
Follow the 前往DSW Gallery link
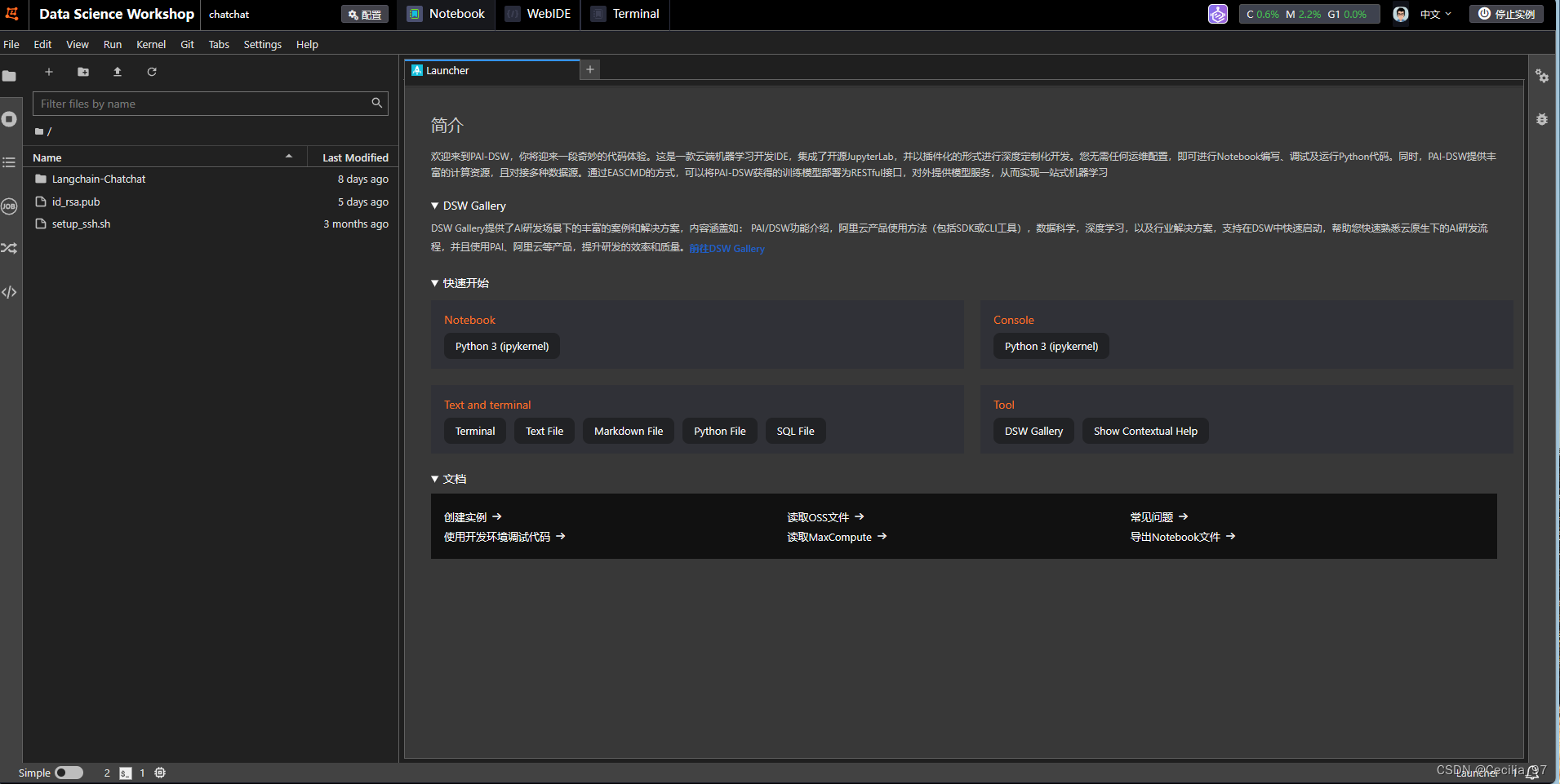tap(727, 248)
